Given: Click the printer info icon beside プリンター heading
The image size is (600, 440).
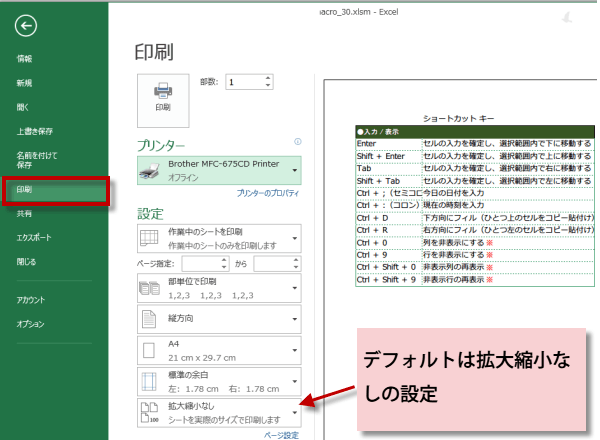Looking at the screenshot, I should click(x=299, y=143).
